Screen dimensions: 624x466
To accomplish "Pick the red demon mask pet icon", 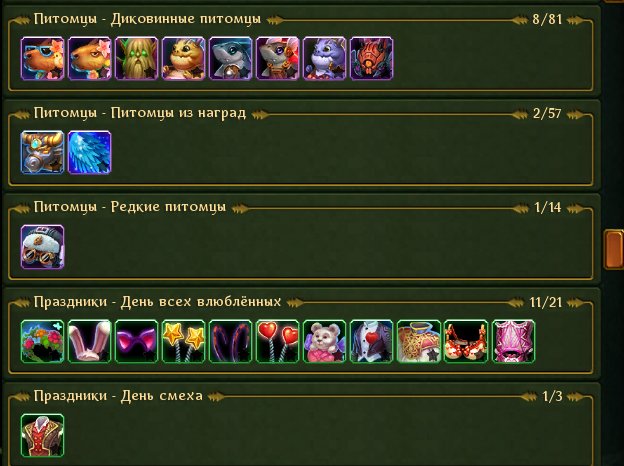I will [372, 58].
